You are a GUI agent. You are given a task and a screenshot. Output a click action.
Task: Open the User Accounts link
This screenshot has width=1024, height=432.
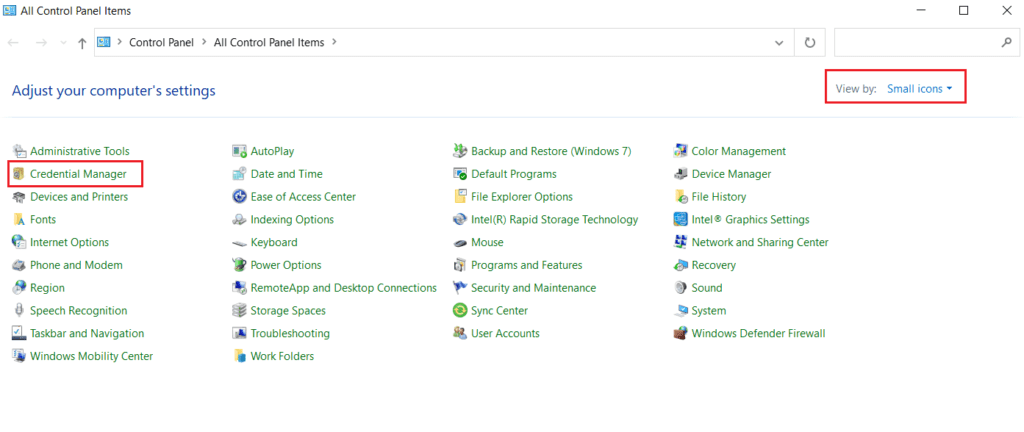[x=505, y=334]
